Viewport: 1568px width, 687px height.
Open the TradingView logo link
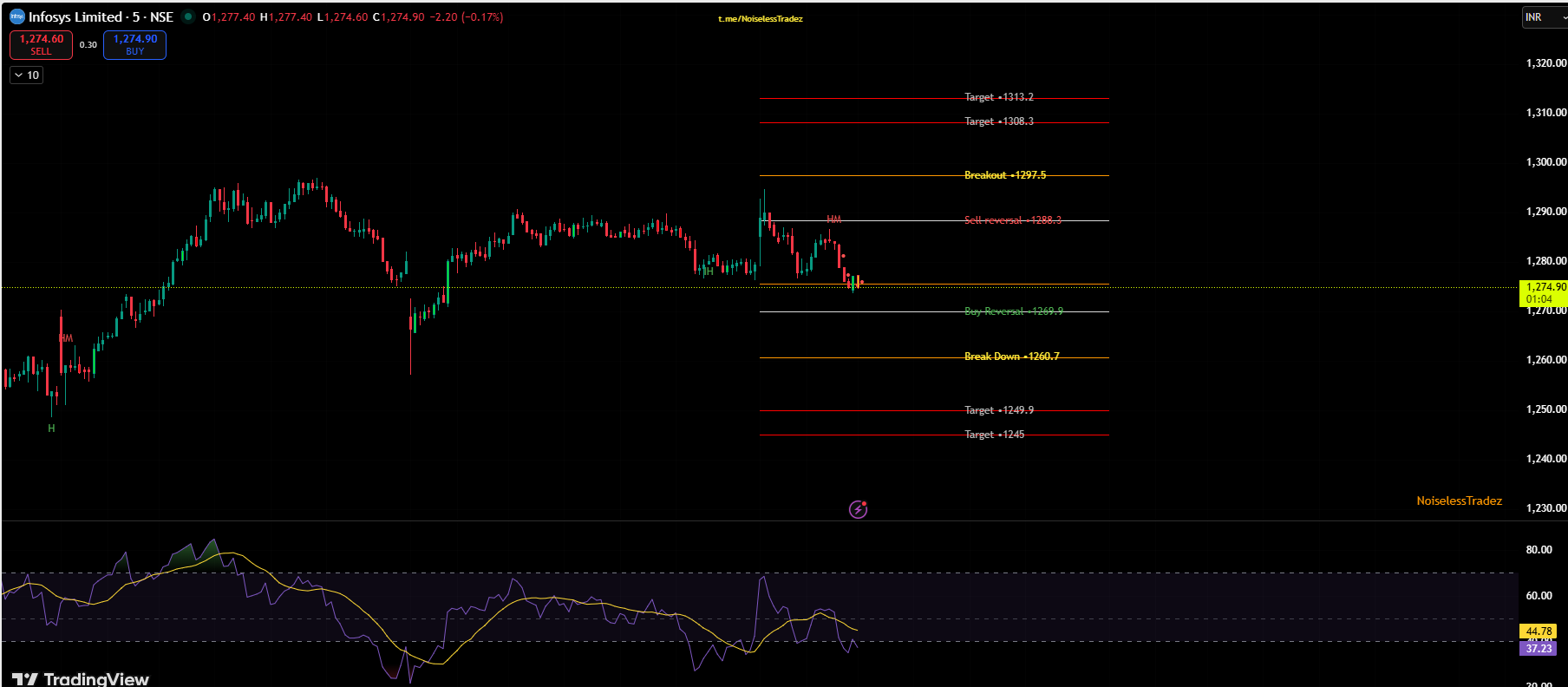point(81,678)
